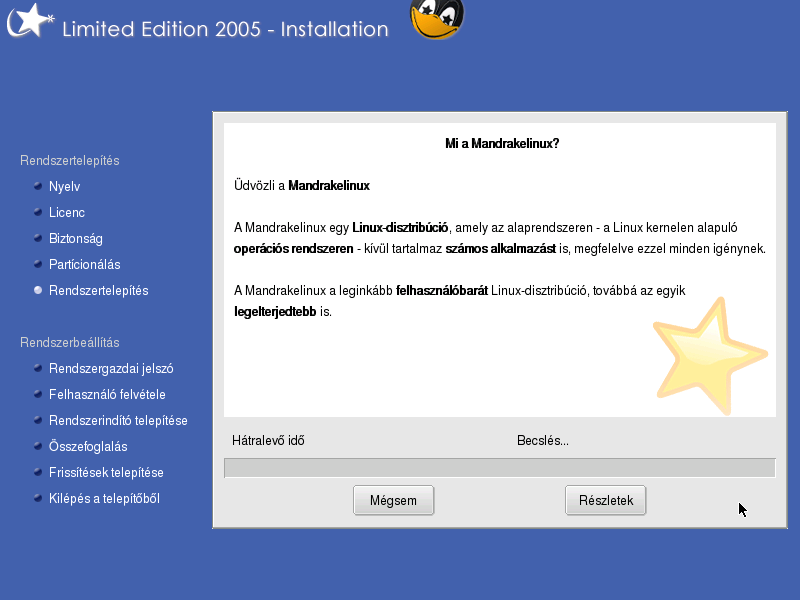
Task: Click the bold 'operációs rendszeren' text
Action: tap(293, 249)
